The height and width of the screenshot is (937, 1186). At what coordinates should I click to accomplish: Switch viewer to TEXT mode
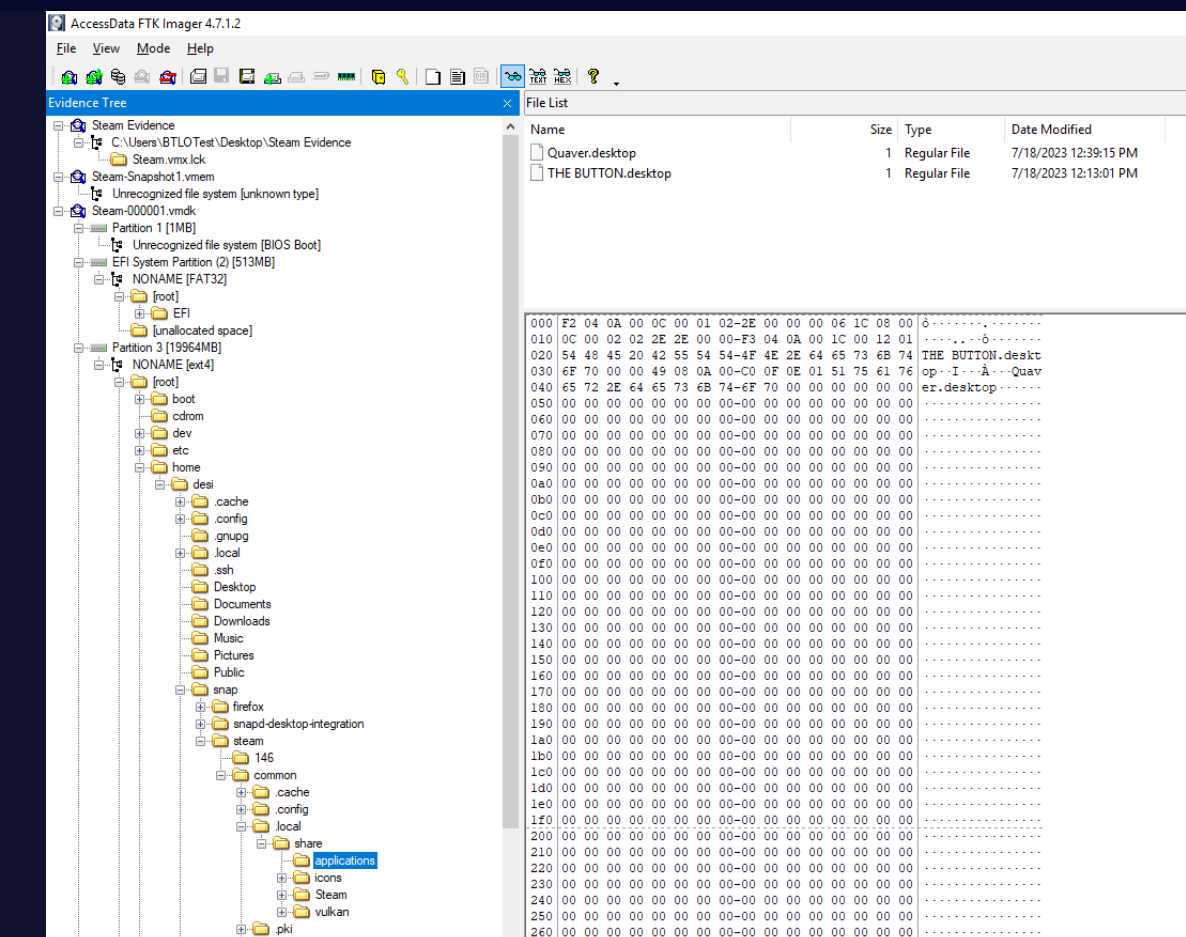point(538,77)
